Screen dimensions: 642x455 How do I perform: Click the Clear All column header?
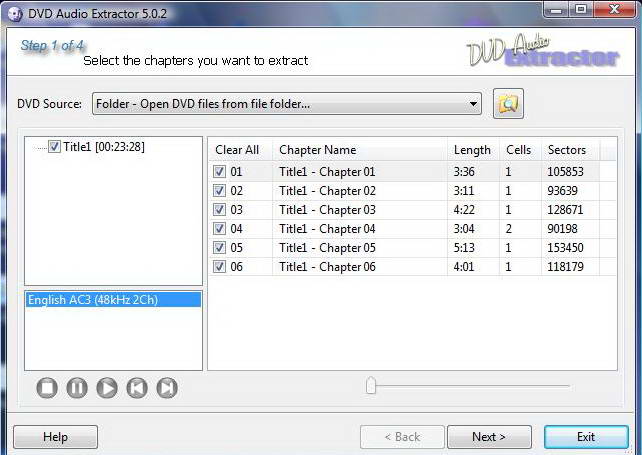click(x=237, y=150)
